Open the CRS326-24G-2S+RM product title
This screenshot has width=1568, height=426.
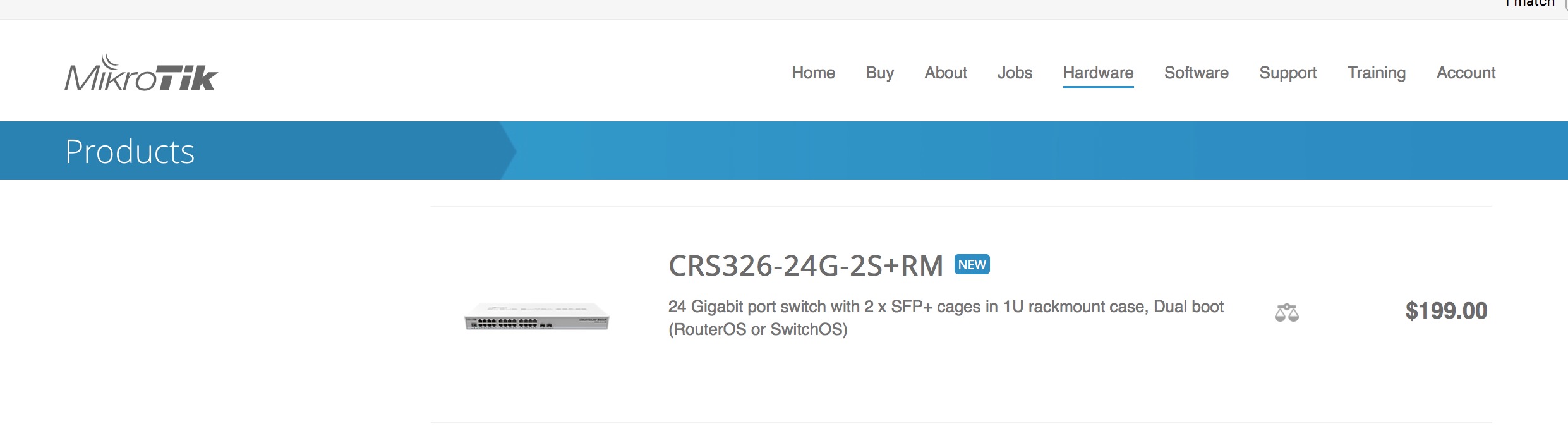pyautogui.click(x=805, y=266)
